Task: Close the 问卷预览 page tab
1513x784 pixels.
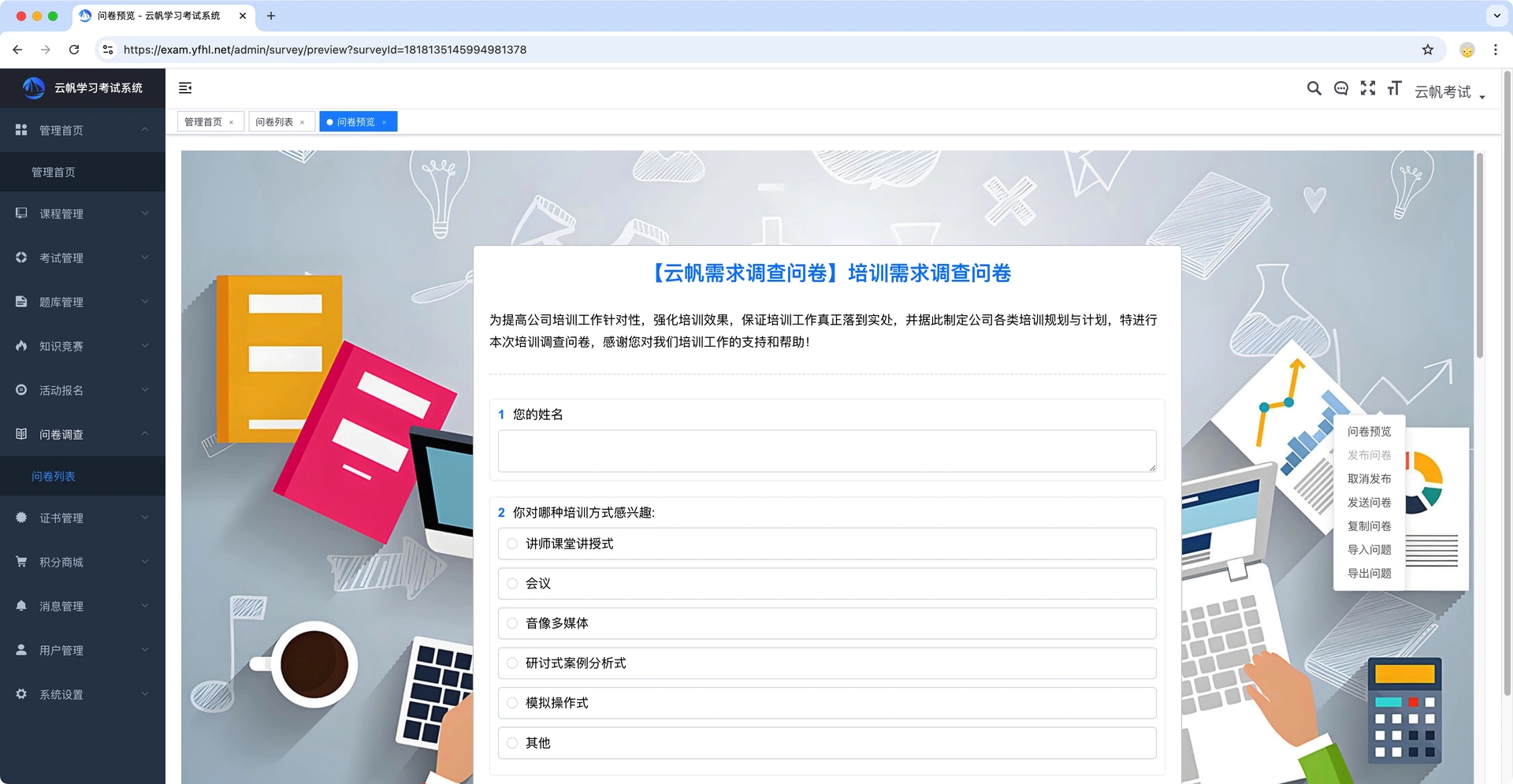Action: 384,122
